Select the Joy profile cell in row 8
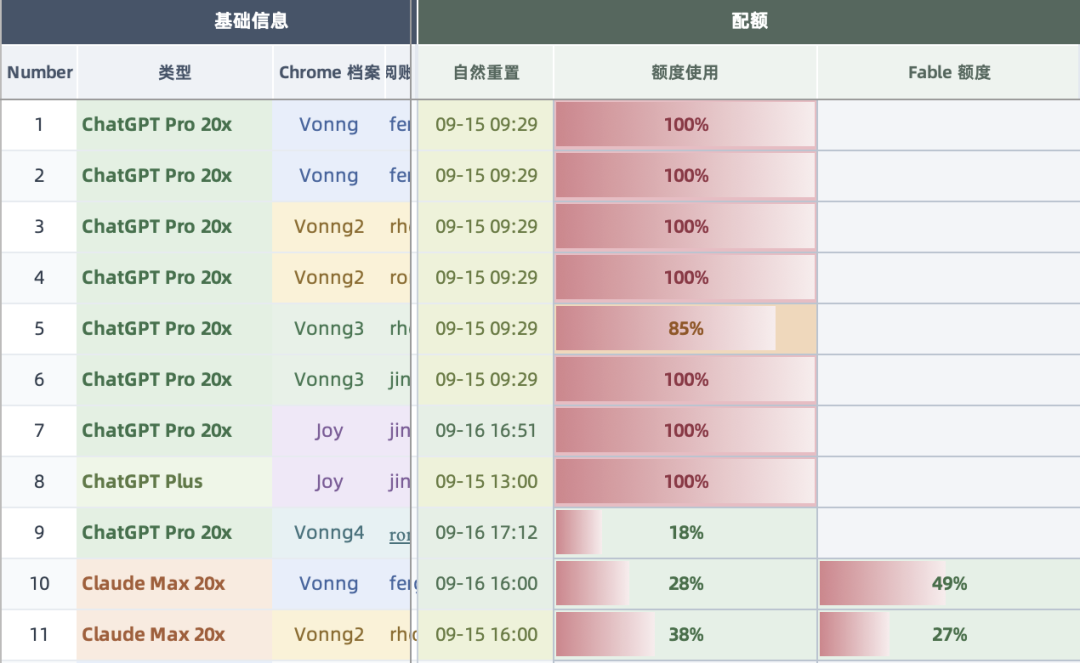The height and width of the screenshot is (663, 1080). coord(329,481)
